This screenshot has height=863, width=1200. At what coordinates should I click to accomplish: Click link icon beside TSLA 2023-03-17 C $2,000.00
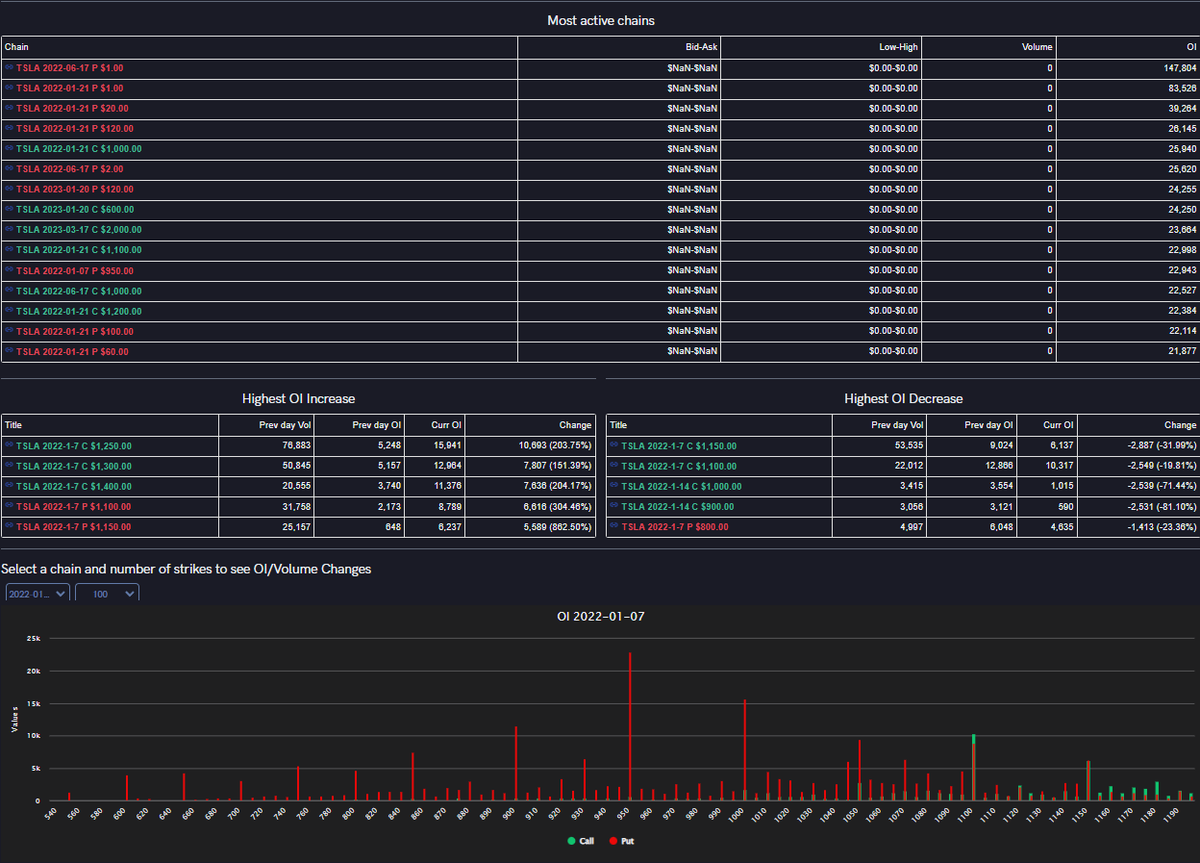pos(9,230)
